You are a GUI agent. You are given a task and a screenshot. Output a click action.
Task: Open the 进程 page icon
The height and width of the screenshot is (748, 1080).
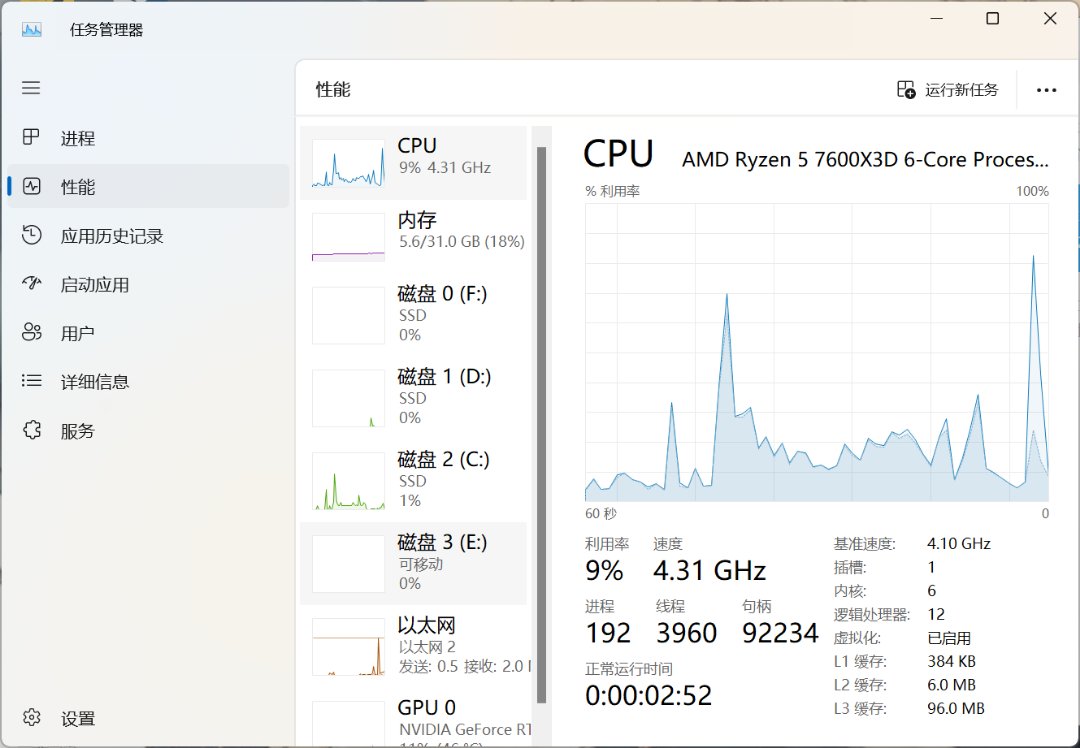(x=31, y=137)
